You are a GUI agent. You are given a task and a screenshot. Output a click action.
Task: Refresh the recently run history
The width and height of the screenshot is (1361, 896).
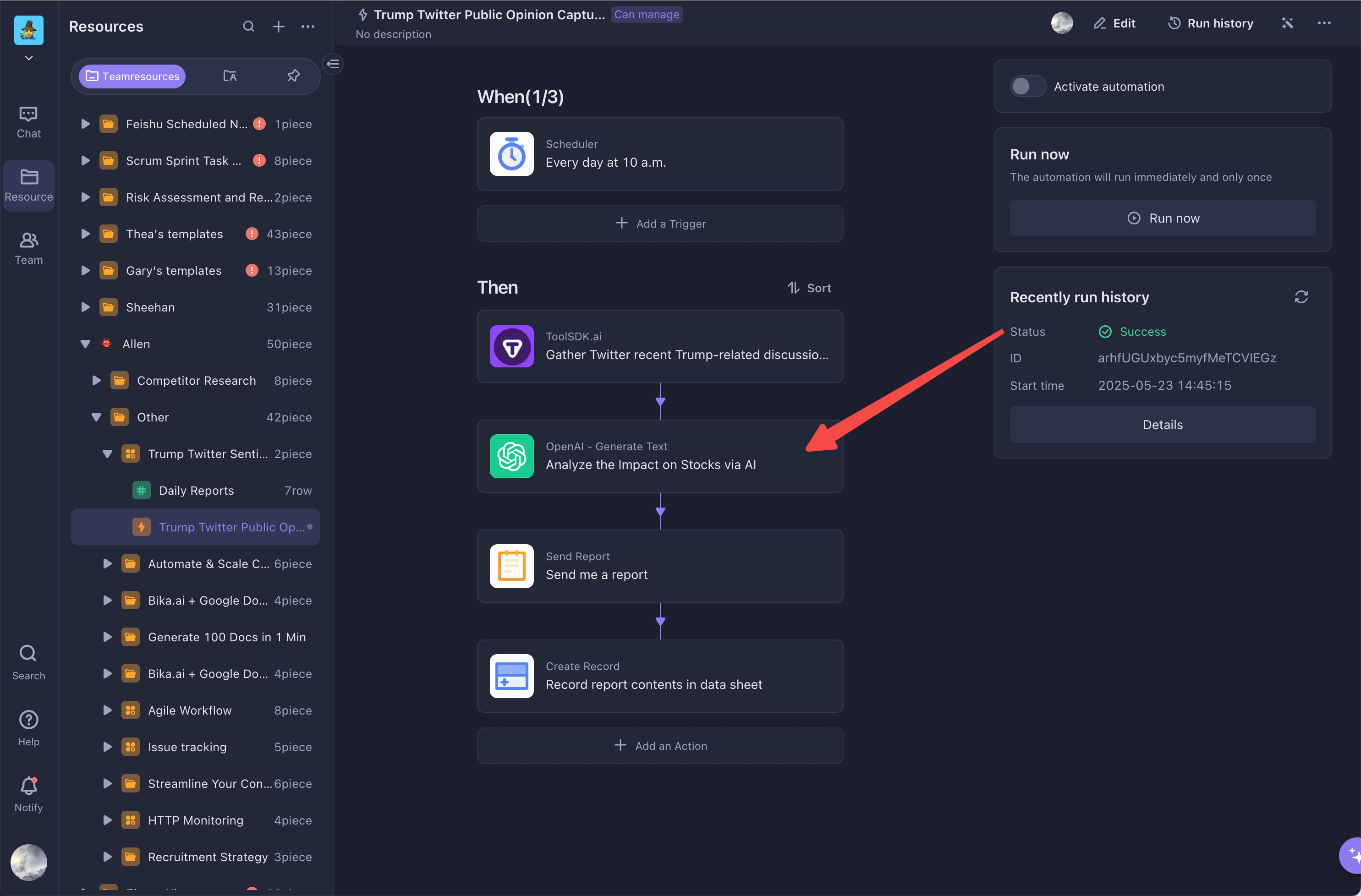1301,297
